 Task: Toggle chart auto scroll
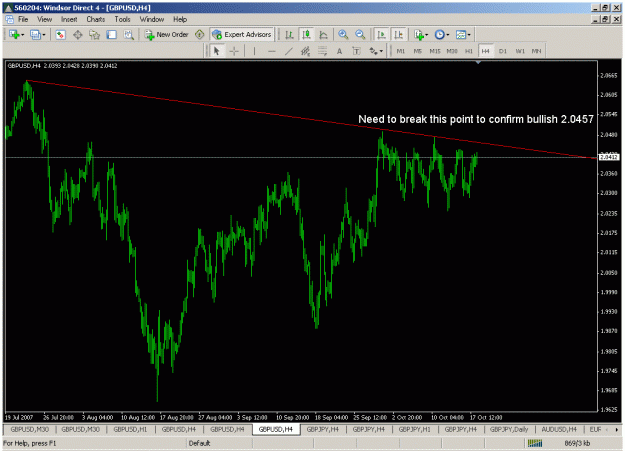pyautogui.click(x=381, y=35)
